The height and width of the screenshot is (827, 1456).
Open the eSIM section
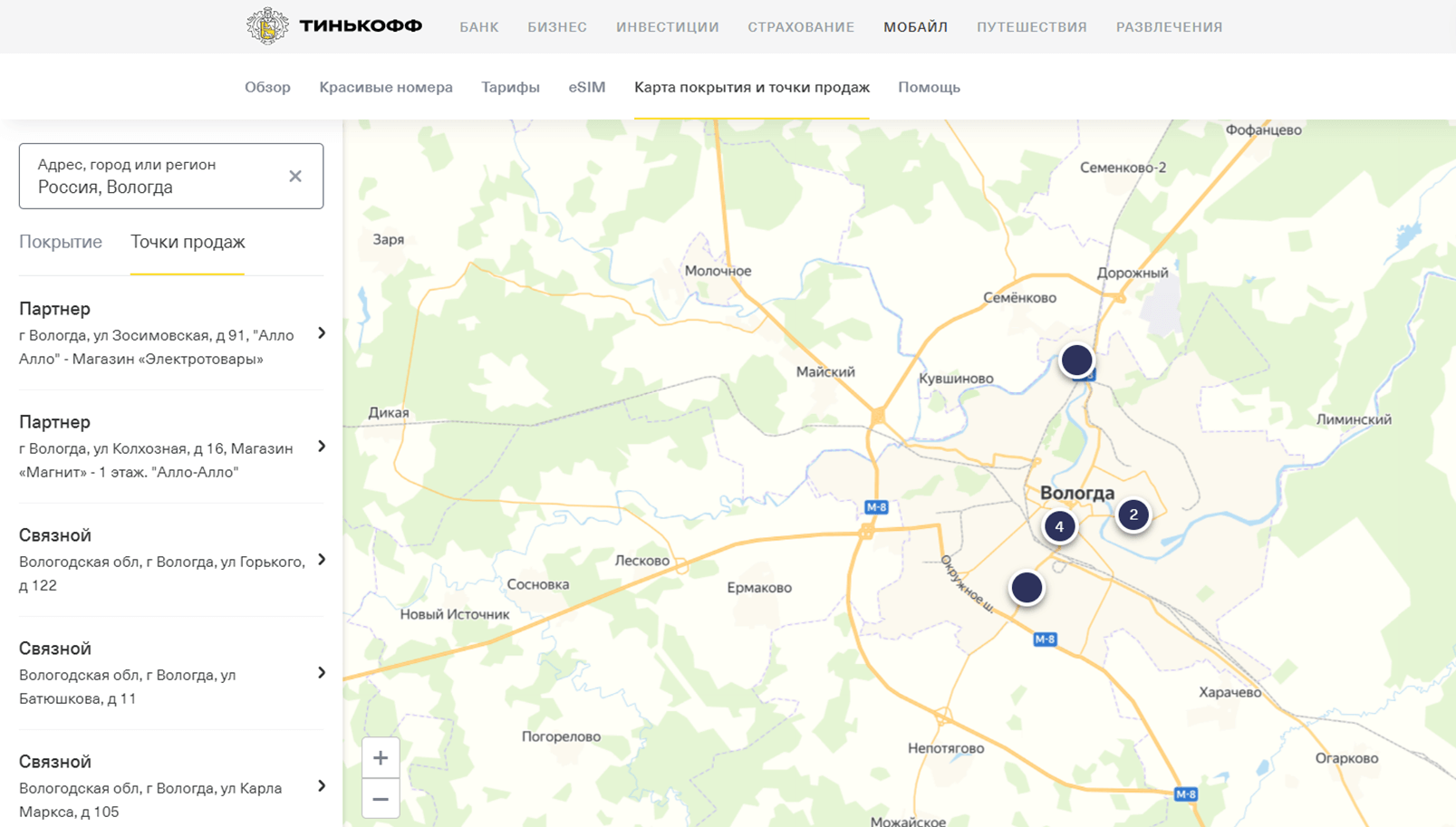coord(587,87)
